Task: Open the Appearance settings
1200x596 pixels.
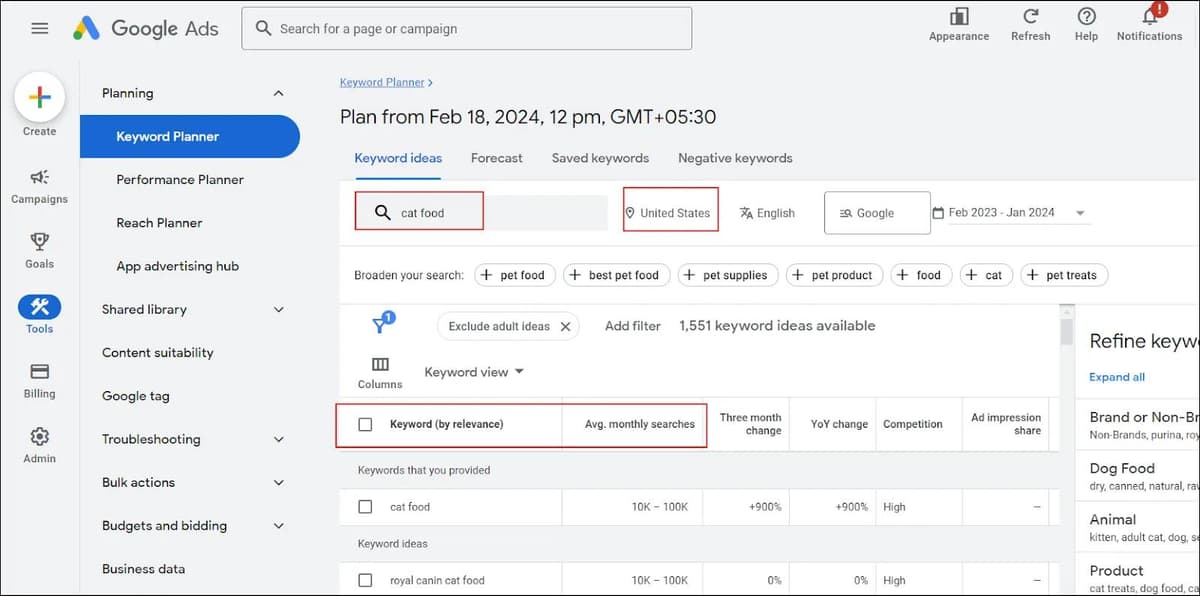Action: coord(959,25)
